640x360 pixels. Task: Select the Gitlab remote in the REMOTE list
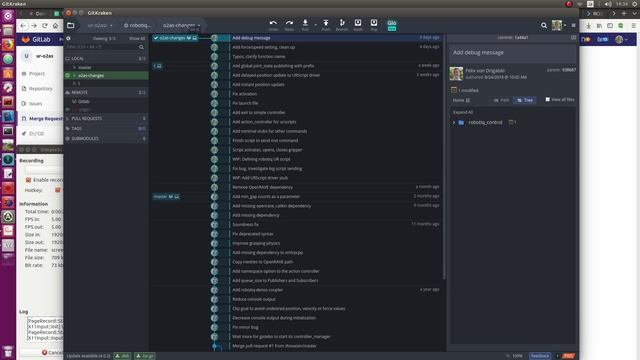[x=84, y=101]
